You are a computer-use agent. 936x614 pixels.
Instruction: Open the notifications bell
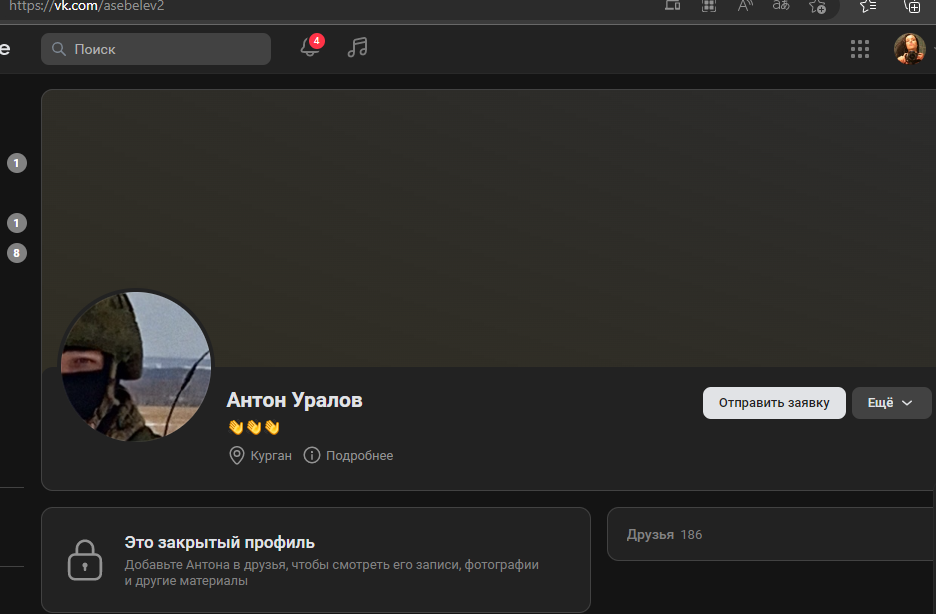pyautogui.click(x=310, y=47)
